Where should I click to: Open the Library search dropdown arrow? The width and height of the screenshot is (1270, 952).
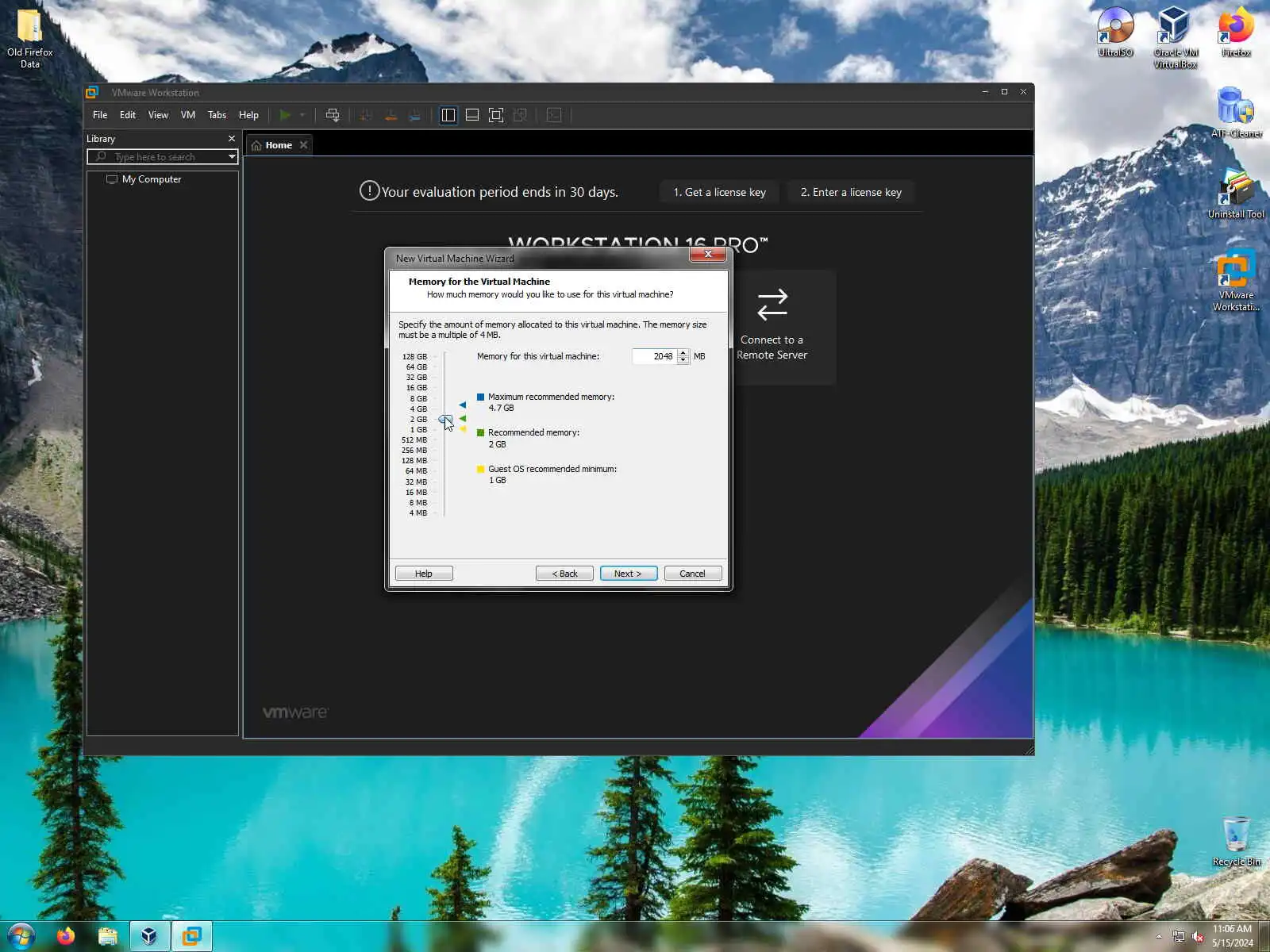[x=232, y=157]
